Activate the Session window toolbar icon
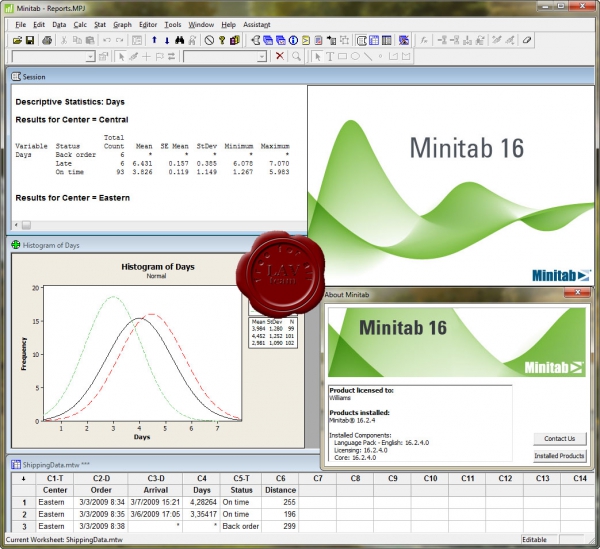This screenshot has width=600, height=549. pos(361,40)
